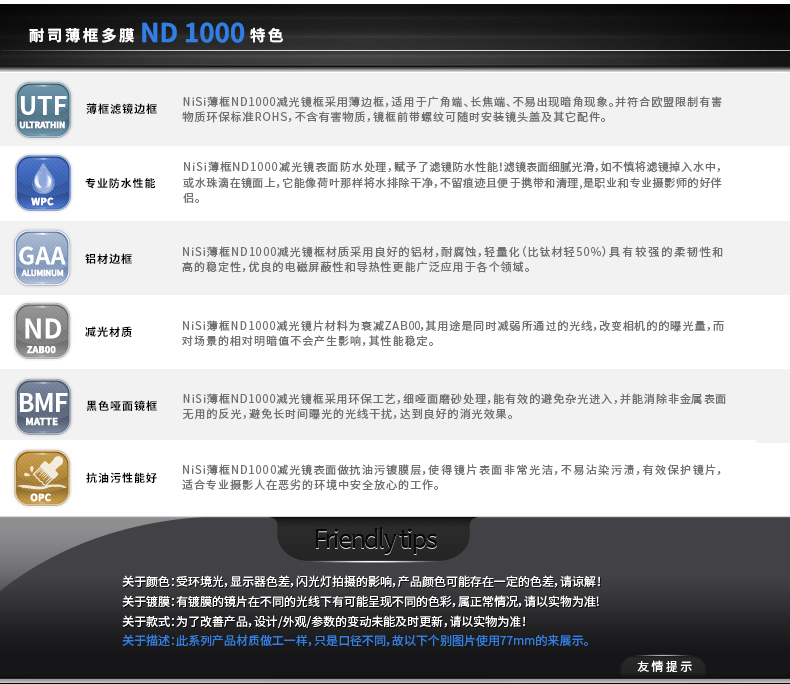Click the Friendly tips banner
The image size is (790, 684).
coord(374,540)
